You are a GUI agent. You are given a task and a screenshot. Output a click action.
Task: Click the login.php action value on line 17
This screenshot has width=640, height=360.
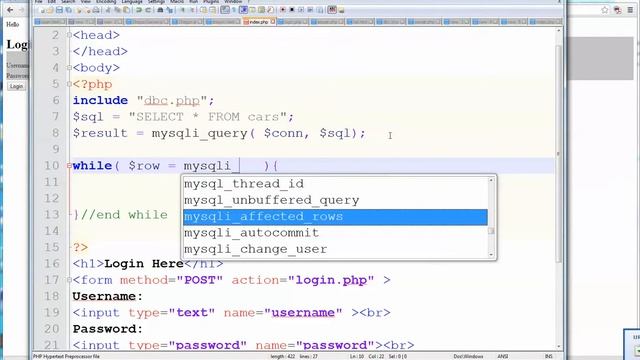pyautogui.click(x=331, y=280)
